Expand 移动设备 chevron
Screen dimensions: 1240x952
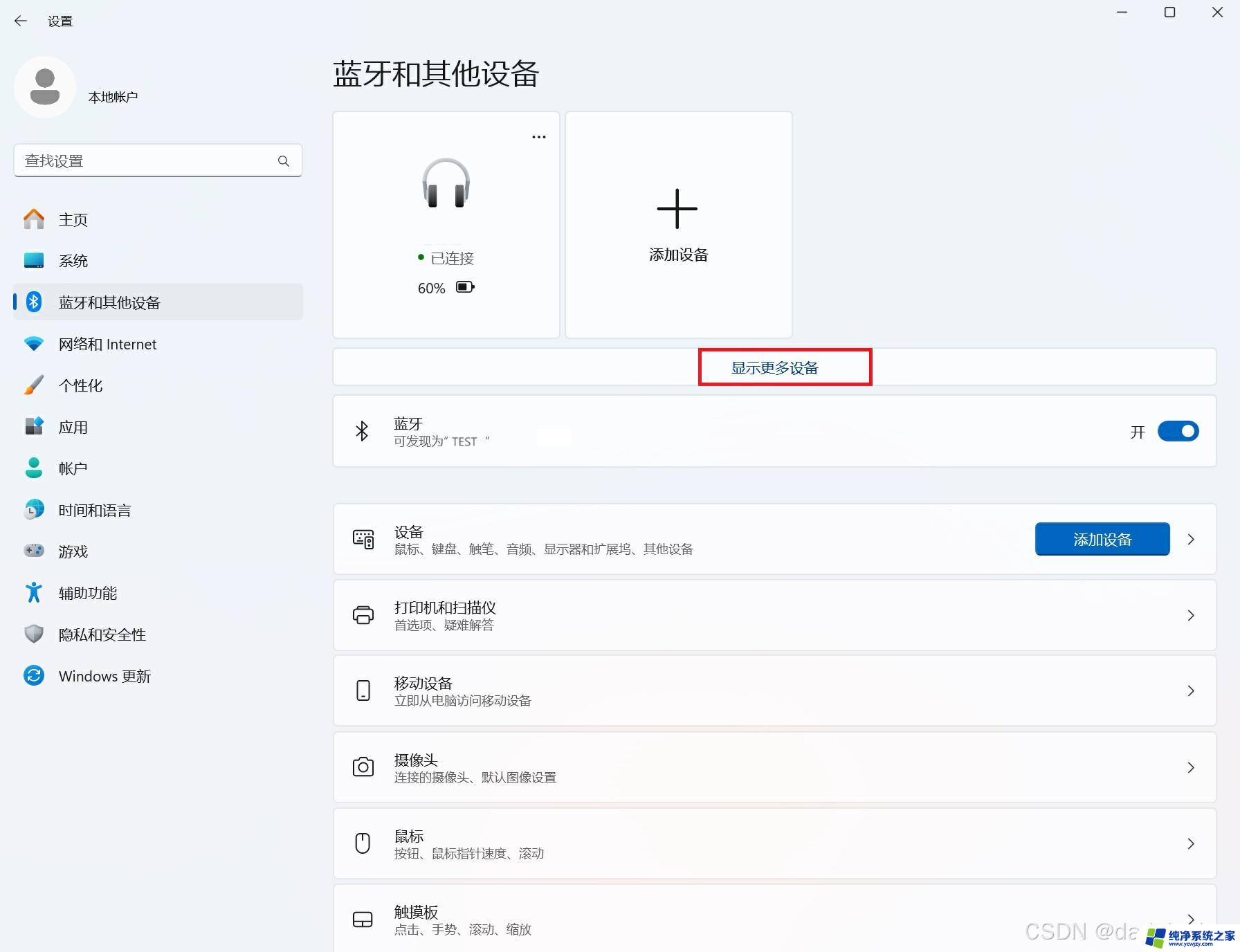1191,690
